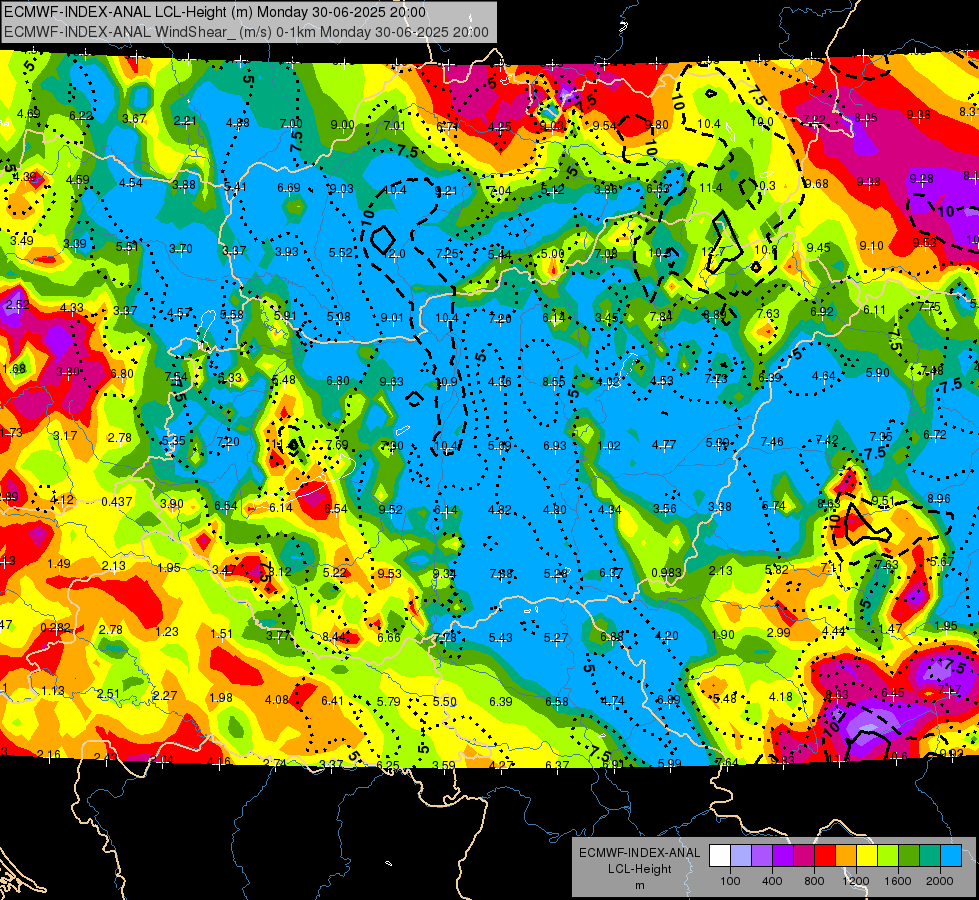The height and width of the screenshot is (900, 979).
Task: Click the wind shear value 6.11
Action: point(874,310)
